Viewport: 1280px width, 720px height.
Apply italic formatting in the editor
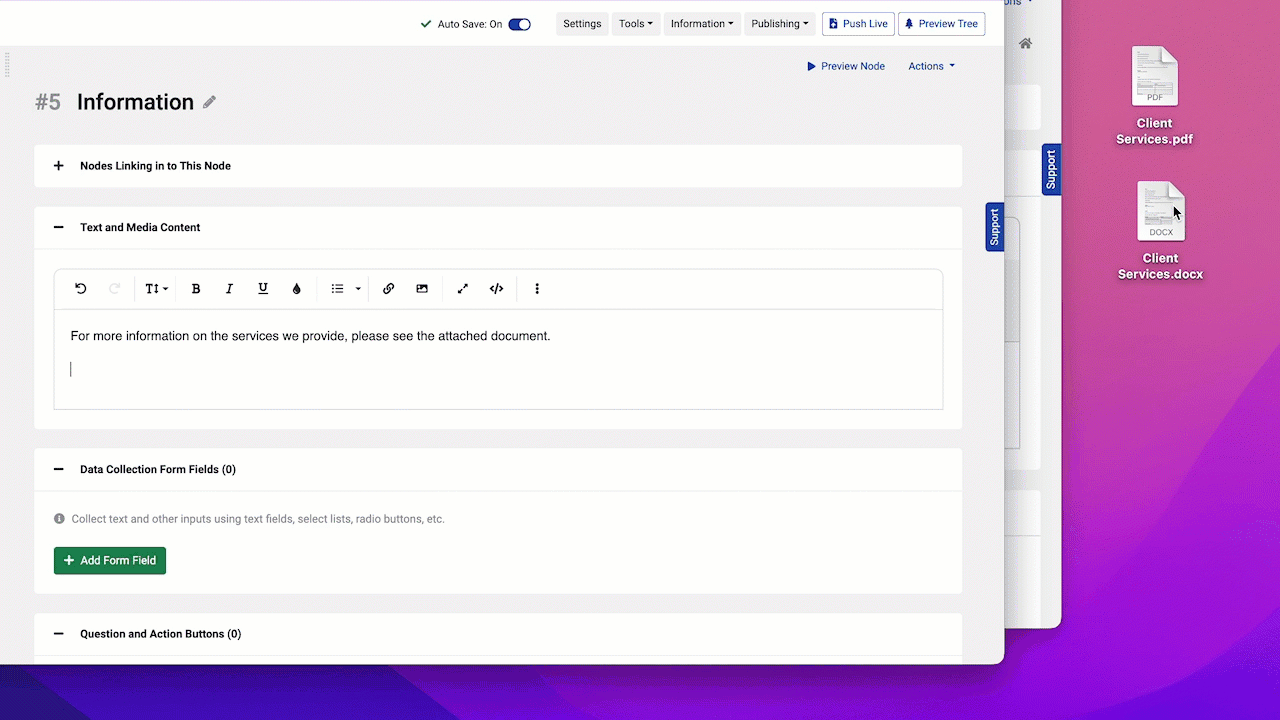click(229, 289)
